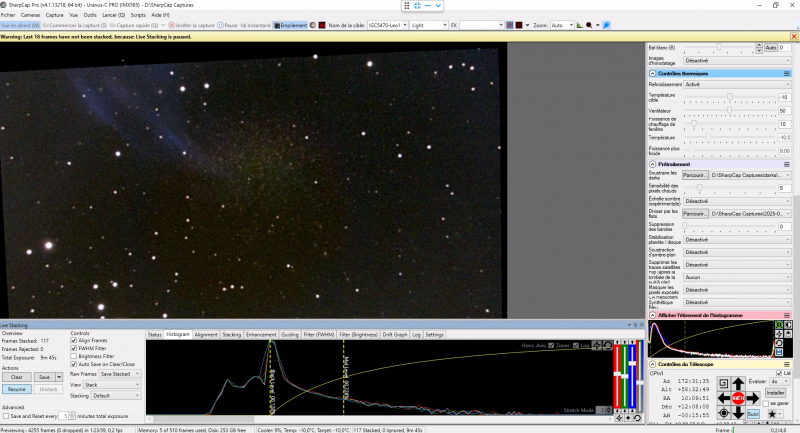
Task: Open the Outils menu
Action: pos(90,15)
